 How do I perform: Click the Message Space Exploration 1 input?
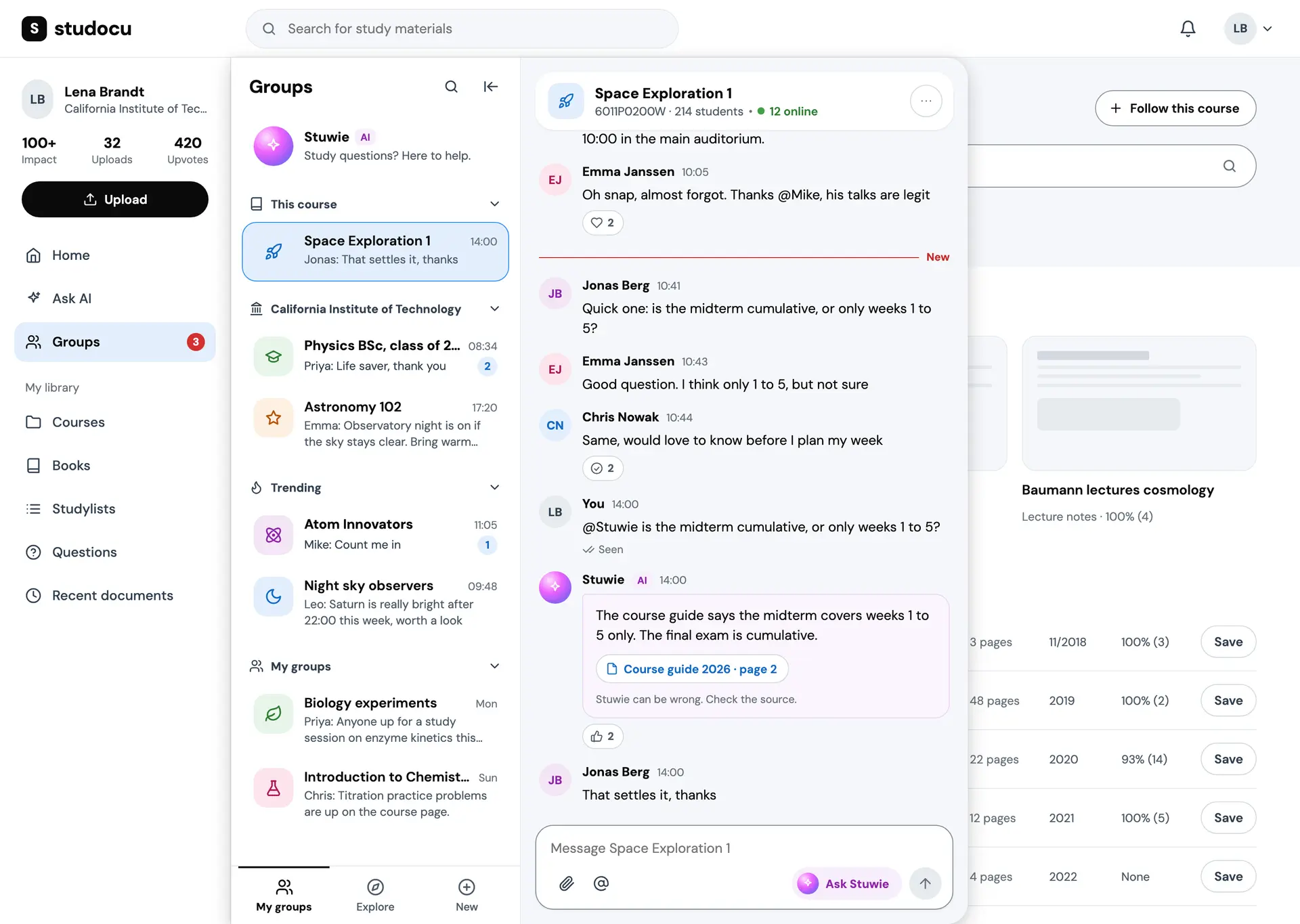pyautogui.click(x=743, y=848)
